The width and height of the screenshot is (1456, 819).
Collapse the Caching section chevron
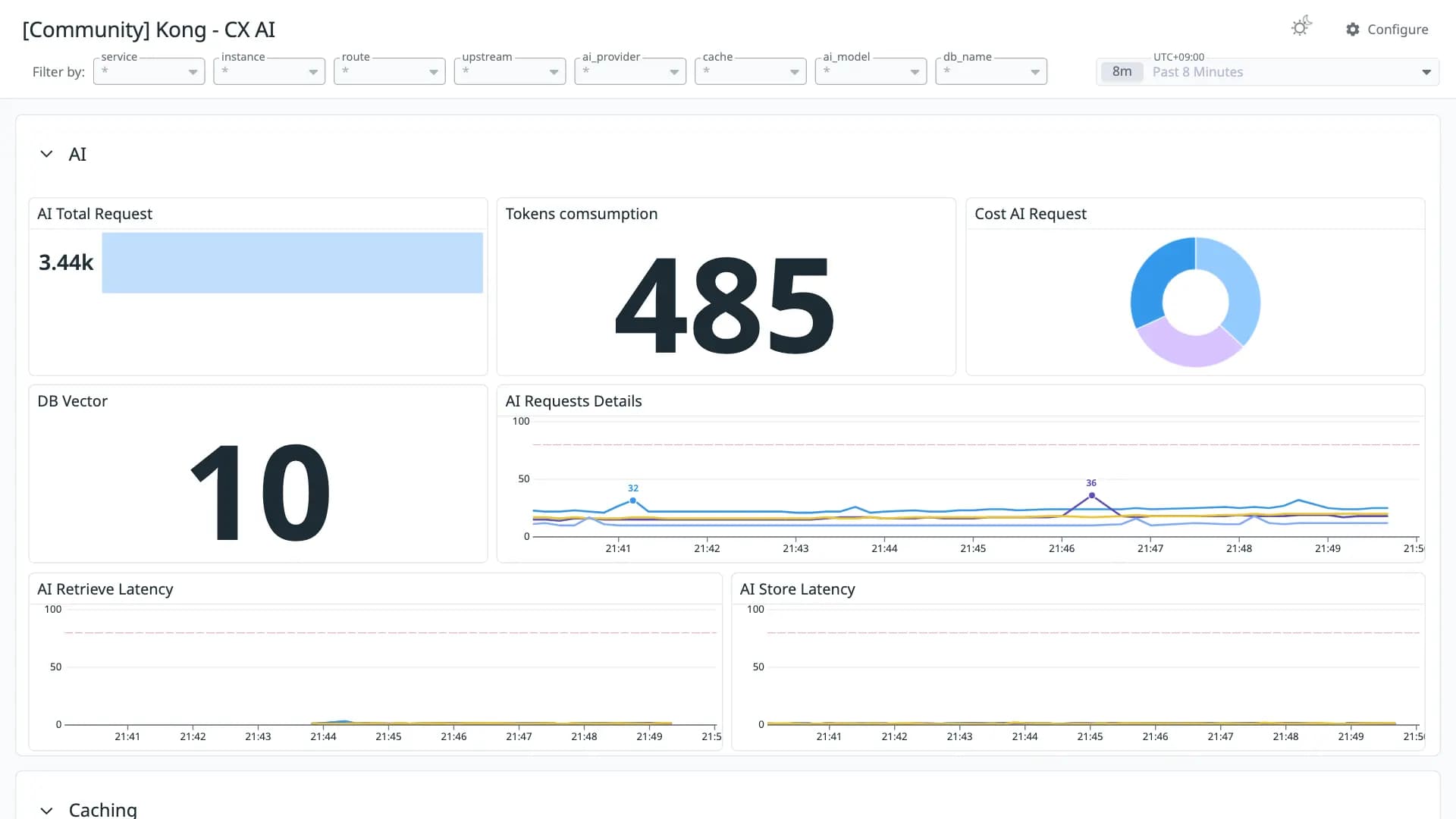click(46, 810)
